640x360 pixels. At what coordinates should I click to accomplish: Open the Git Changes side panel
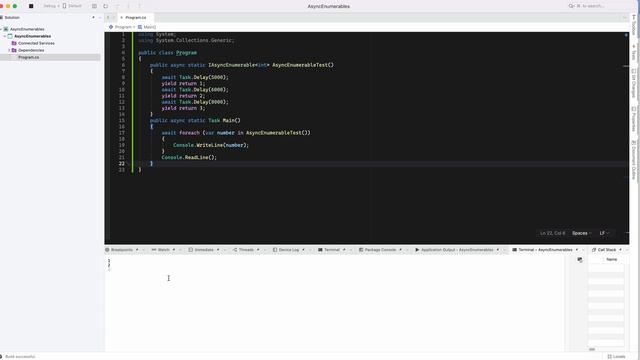[x=634, y=83]
